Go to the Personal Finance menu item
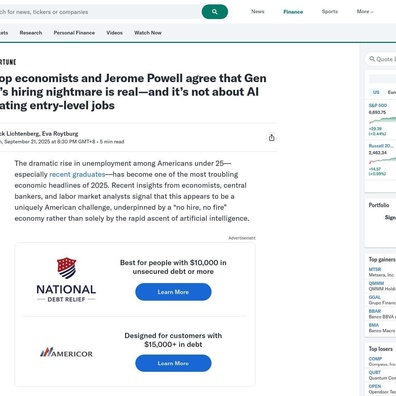 (74, 33)
